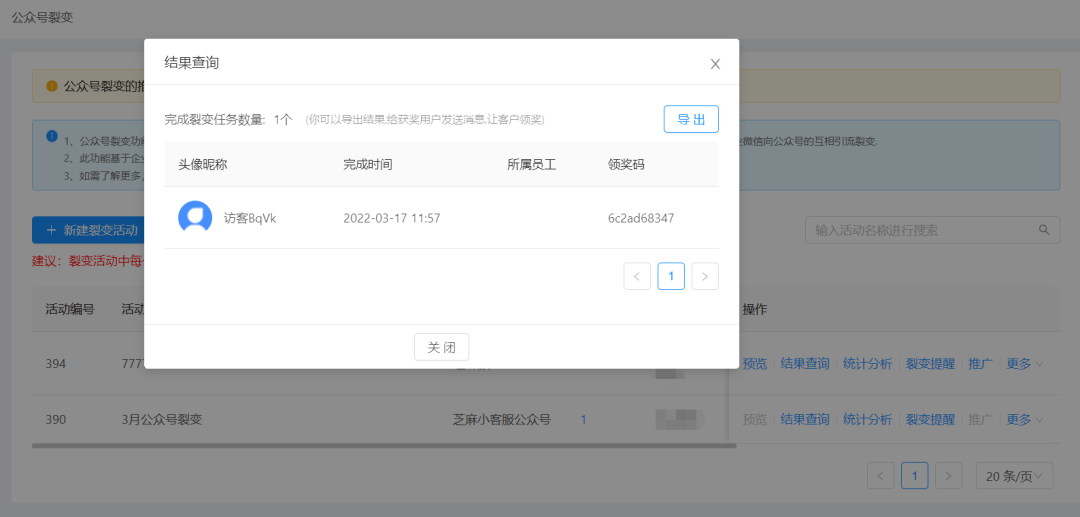This screenshot has width=1080, height=517.
Task: Click the 芝麻小客服公众号 cell
Action: click(x=501, y=419)
